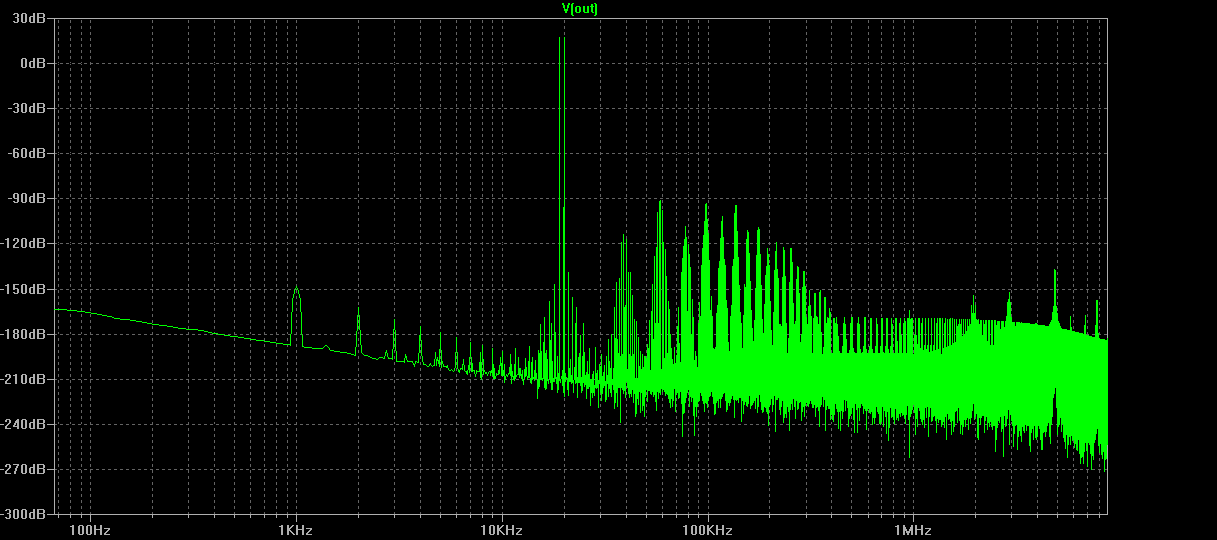Click the 100Hz frequency label
This screenshot has height=540, width=1217.
(90, 529)
